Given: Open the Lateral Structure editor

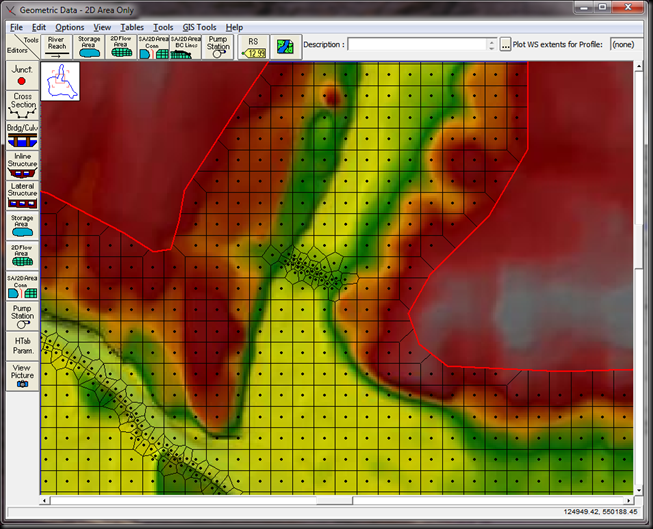Looking at the screenshot, I should coord(22,194).
